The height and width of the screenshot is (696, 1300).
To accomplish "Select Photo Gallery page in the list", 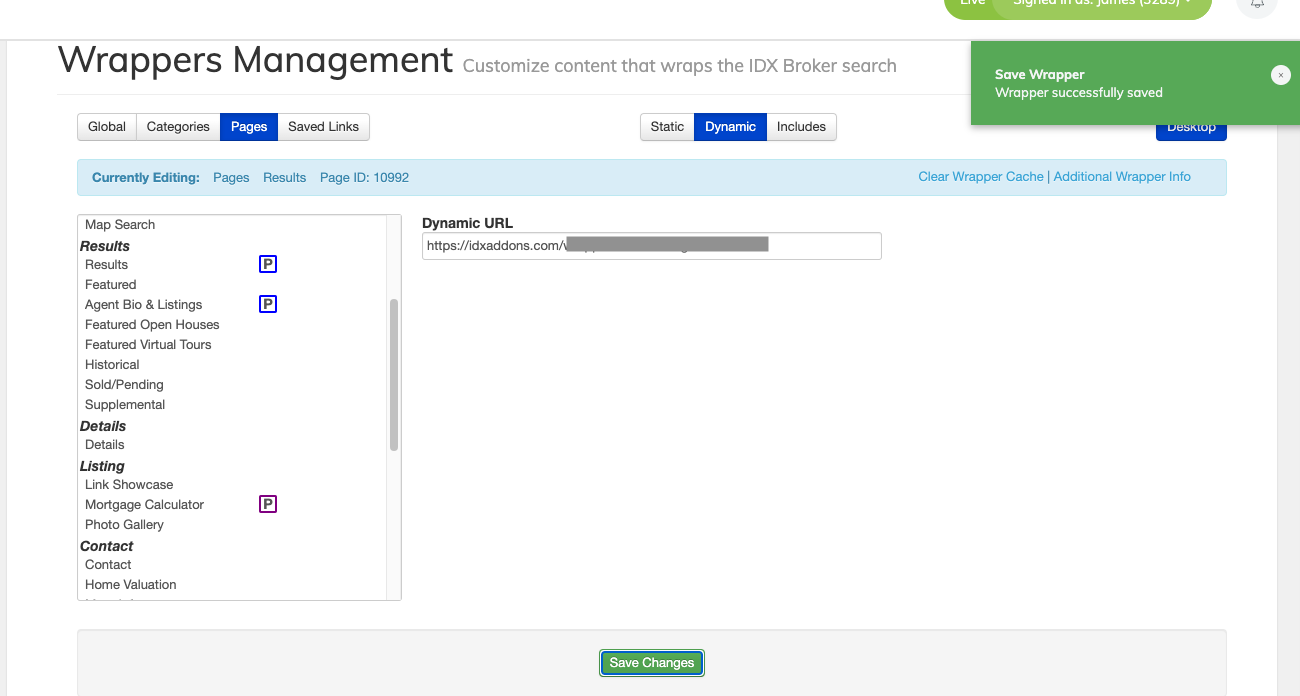I will coord(124,524).
